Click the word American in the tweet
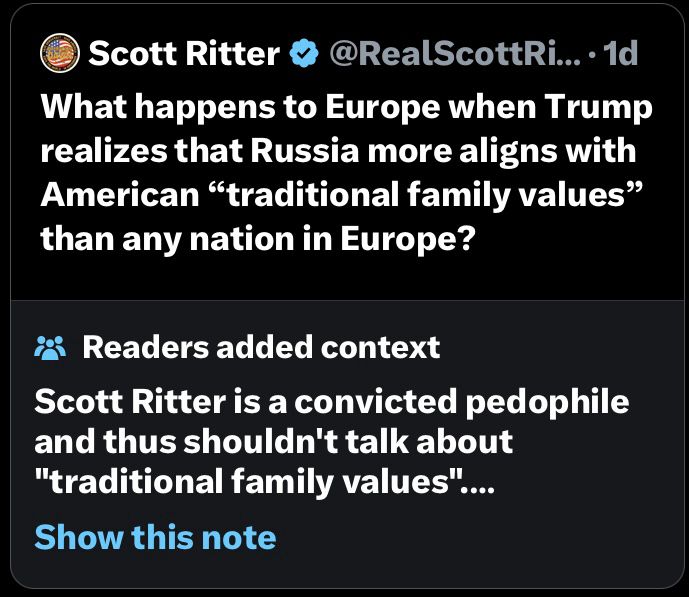 point(120,195)
